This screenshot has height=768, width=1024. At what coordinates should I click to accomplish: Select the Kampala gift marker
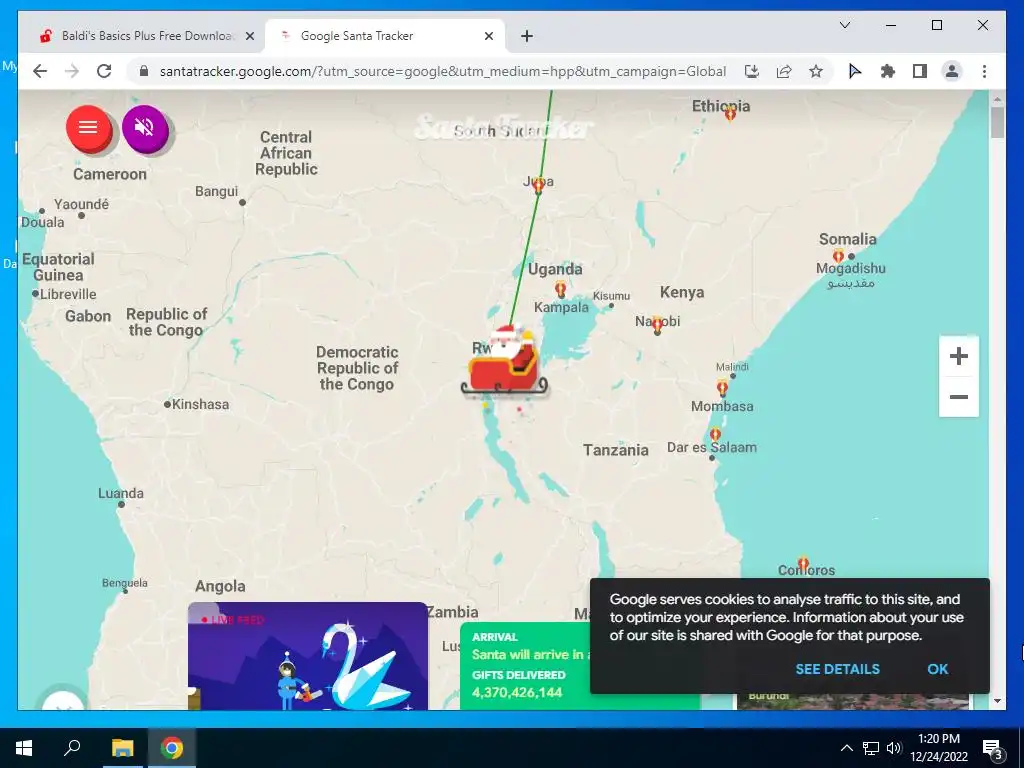tap(560, 289)
